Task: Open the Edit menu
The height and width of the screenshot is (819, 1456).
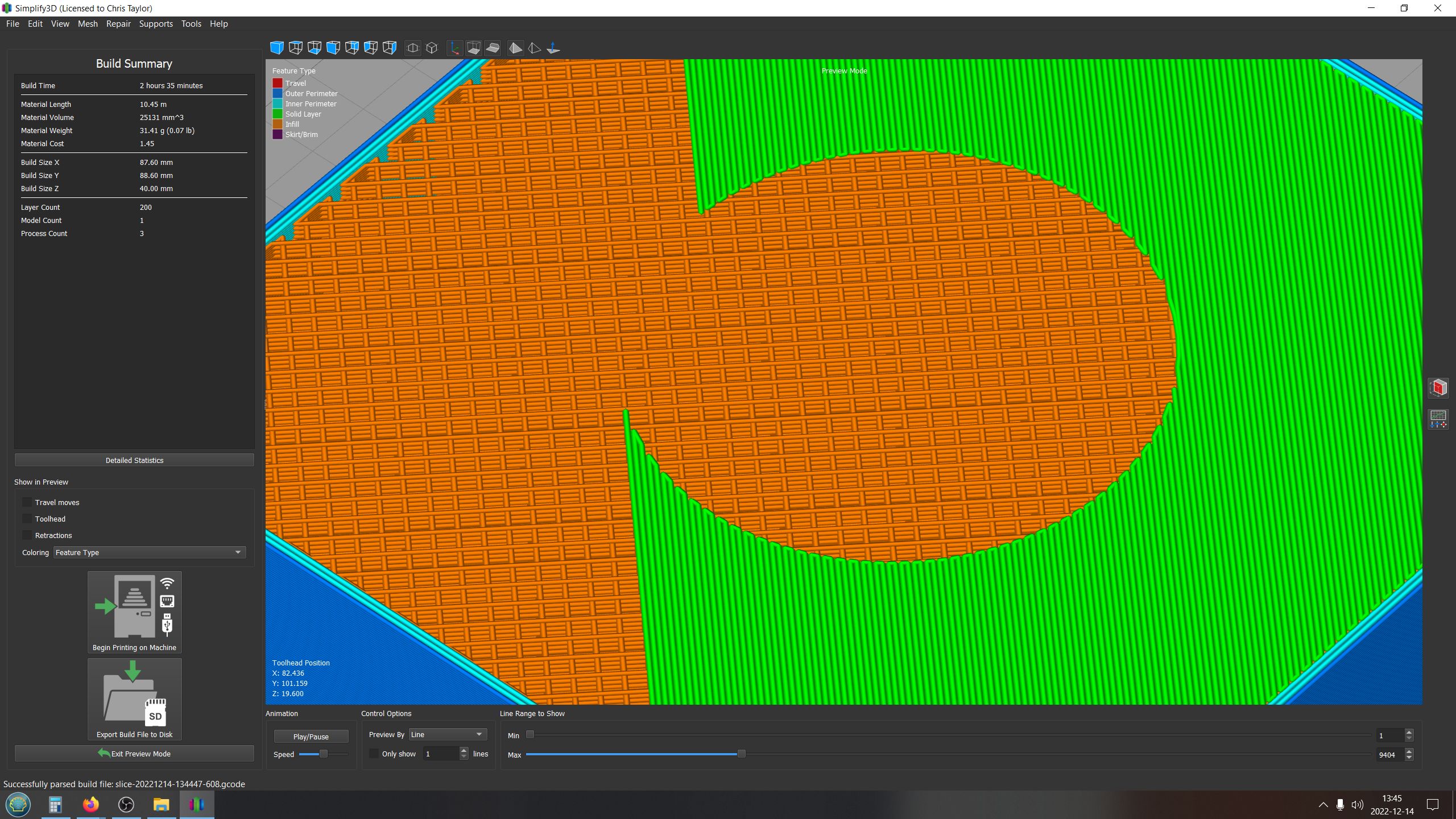Action: 35,24
